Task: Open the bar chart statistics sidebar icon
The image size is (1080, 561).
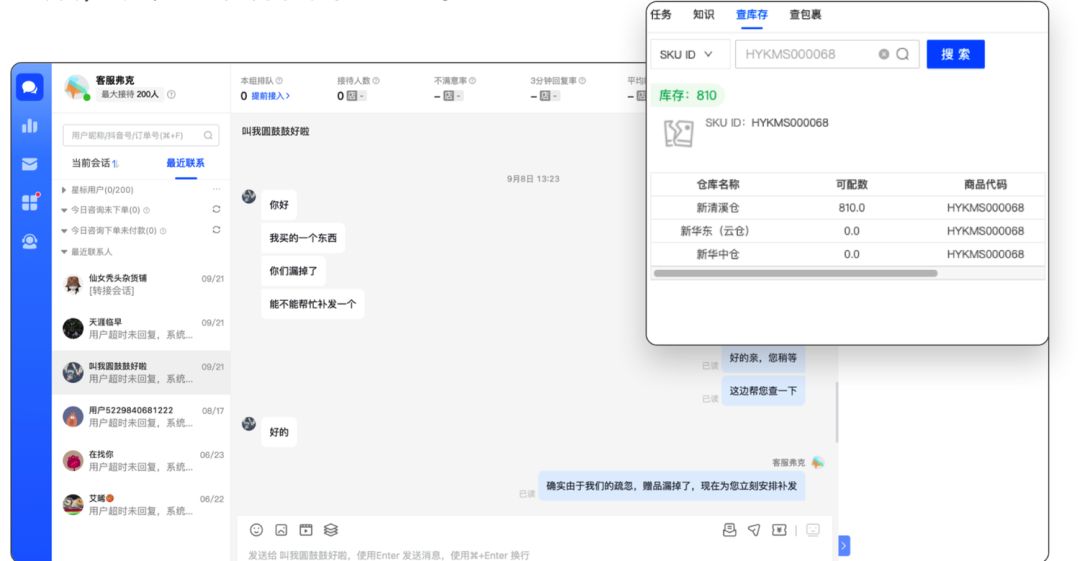Action: (30, 126)
